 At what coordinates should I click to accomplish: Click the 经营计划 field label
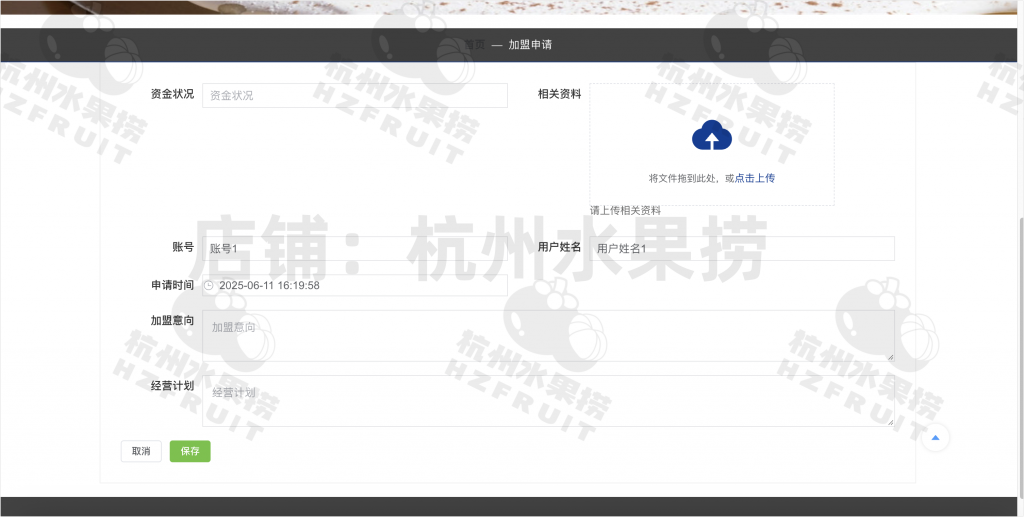(x=172, y=385)
